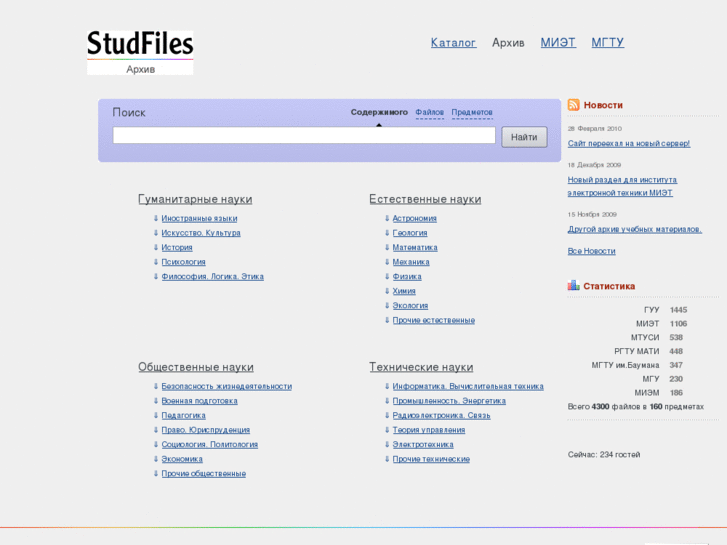Open Информатика. Вычислительная техника subject
This screenshot has width=727, height=545.
pos(468,386)
